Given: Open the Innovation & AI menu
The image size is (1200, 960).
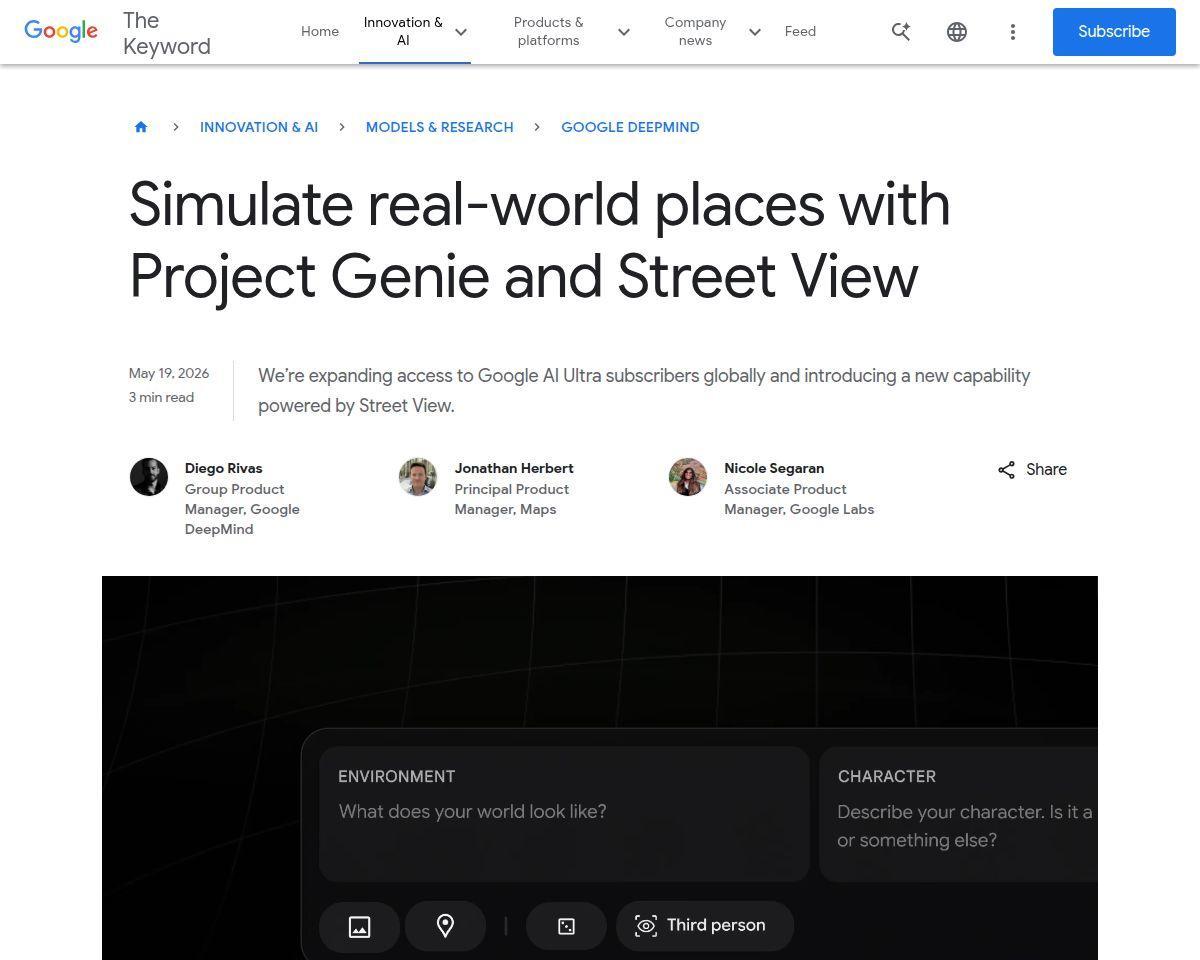Looking at the screenshot, I should pyautogui.click(x=403, y=31).
